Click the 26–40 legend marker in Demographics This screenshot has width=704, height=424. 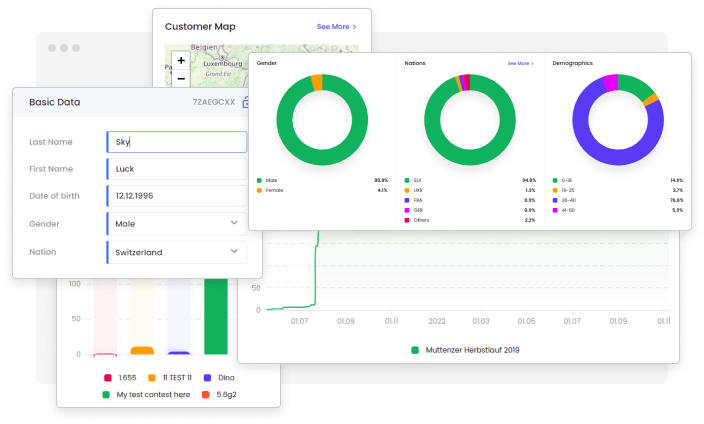(x=555, y=200)
